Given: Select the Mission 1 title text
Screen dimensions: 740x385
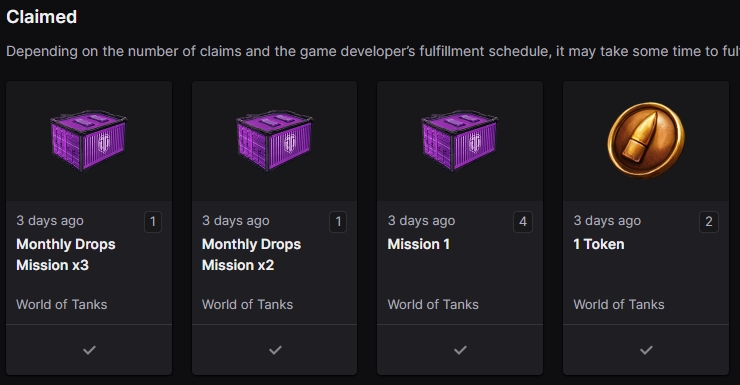Looking at the screenshot, I should (x=419, y=244).
